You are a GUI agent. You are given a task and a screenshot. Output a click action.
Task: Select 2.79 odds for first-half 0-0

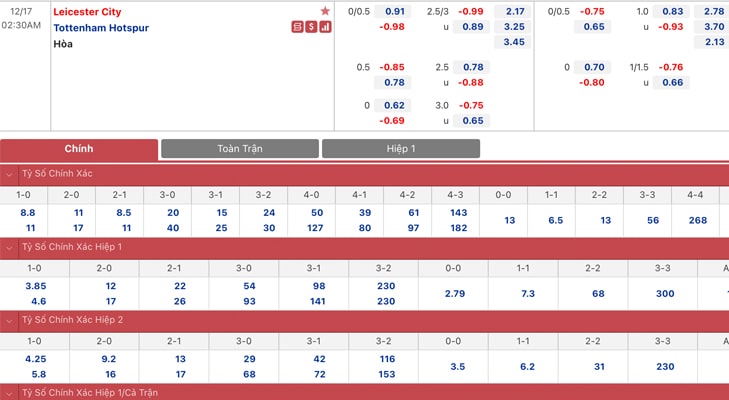click(454, 293)
